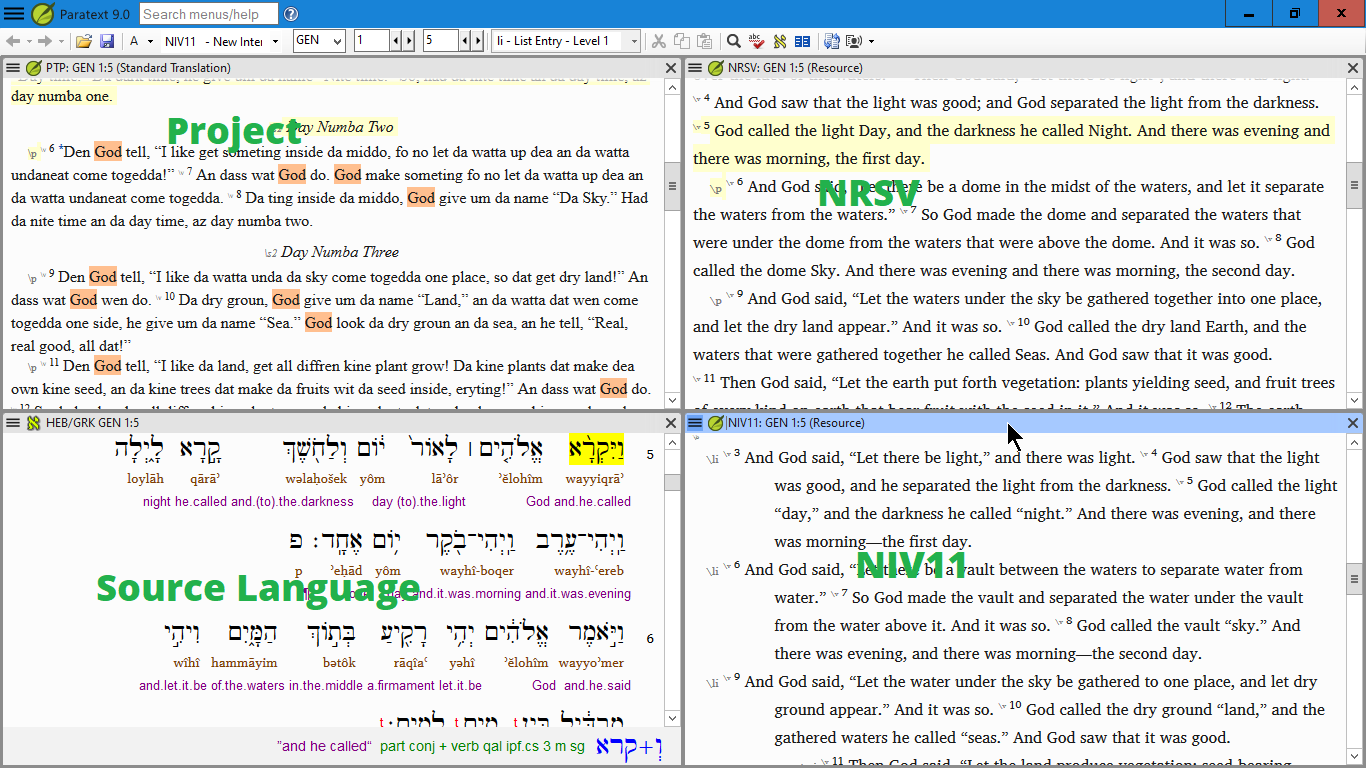Click the NIV11 panel scroll up arrow
1366x768 pixels.
[x=1354, y=442]
